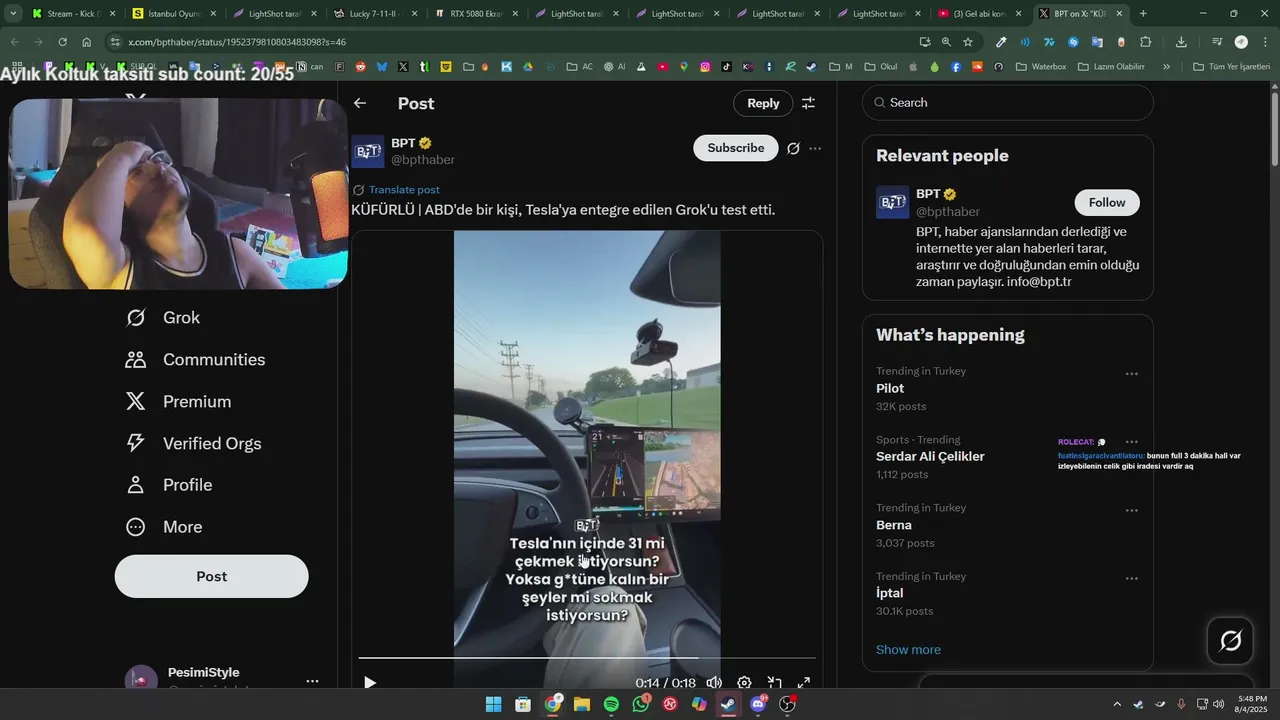Click the Reply button in post header
1280x720 pixels.
pos(763,103)
